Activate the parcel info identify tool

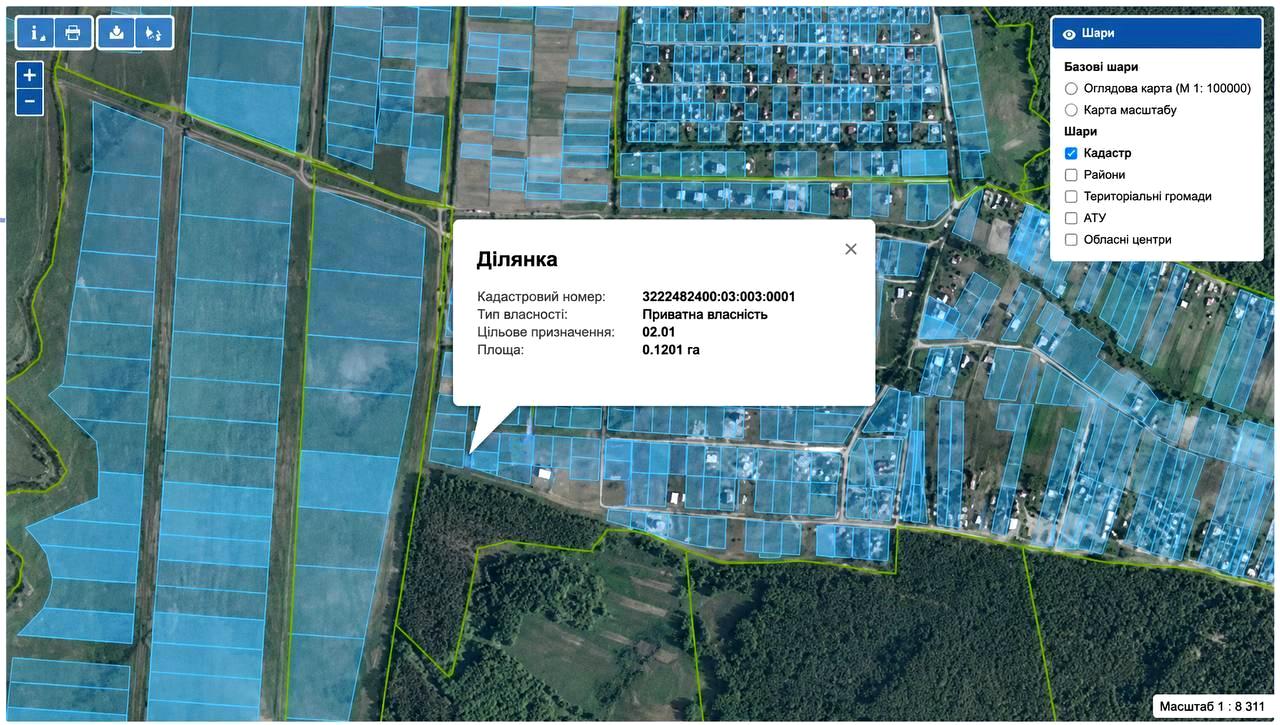tap(37, 32)
